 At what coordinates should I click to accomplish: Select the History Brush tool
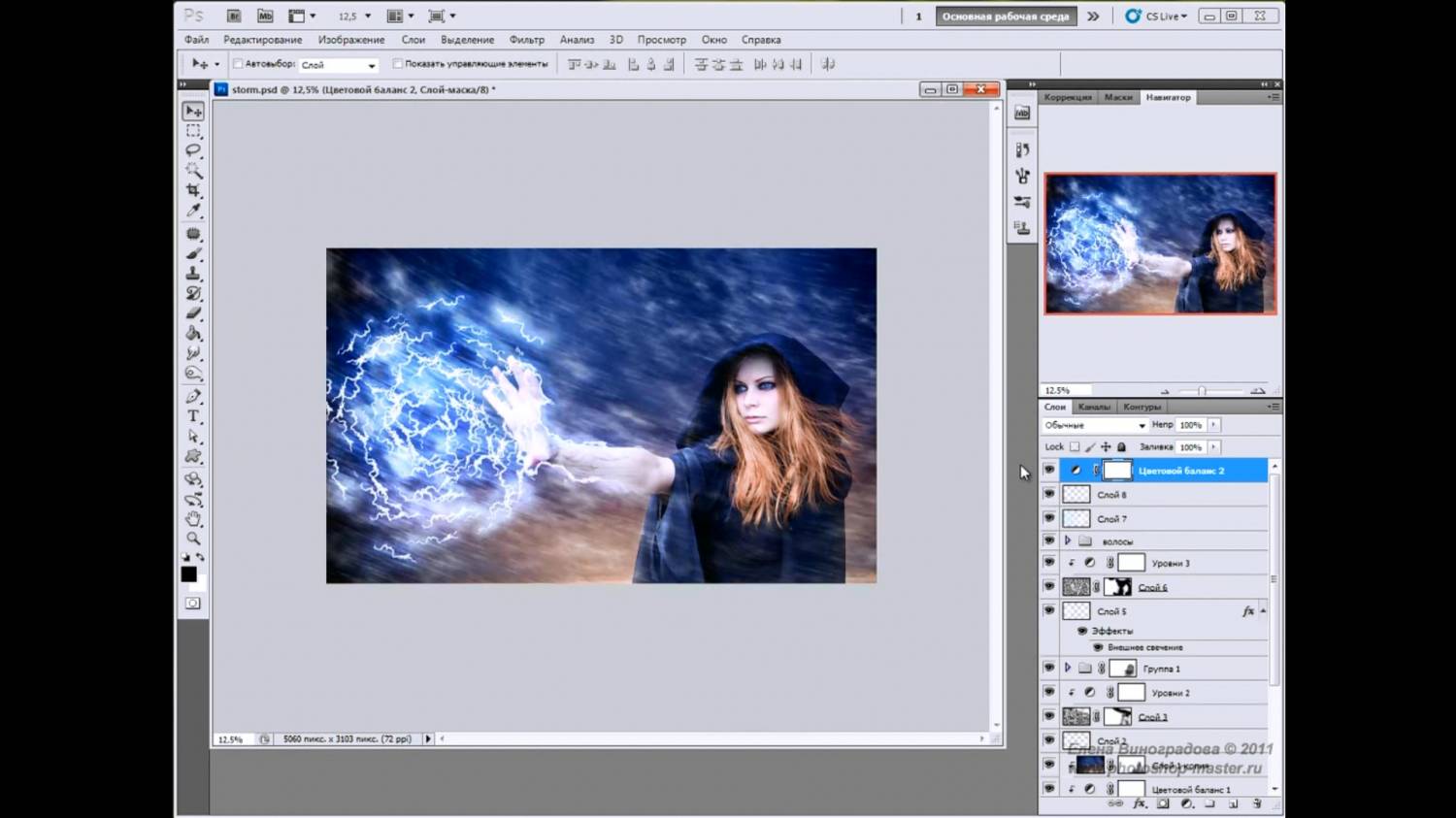[193, 293]
